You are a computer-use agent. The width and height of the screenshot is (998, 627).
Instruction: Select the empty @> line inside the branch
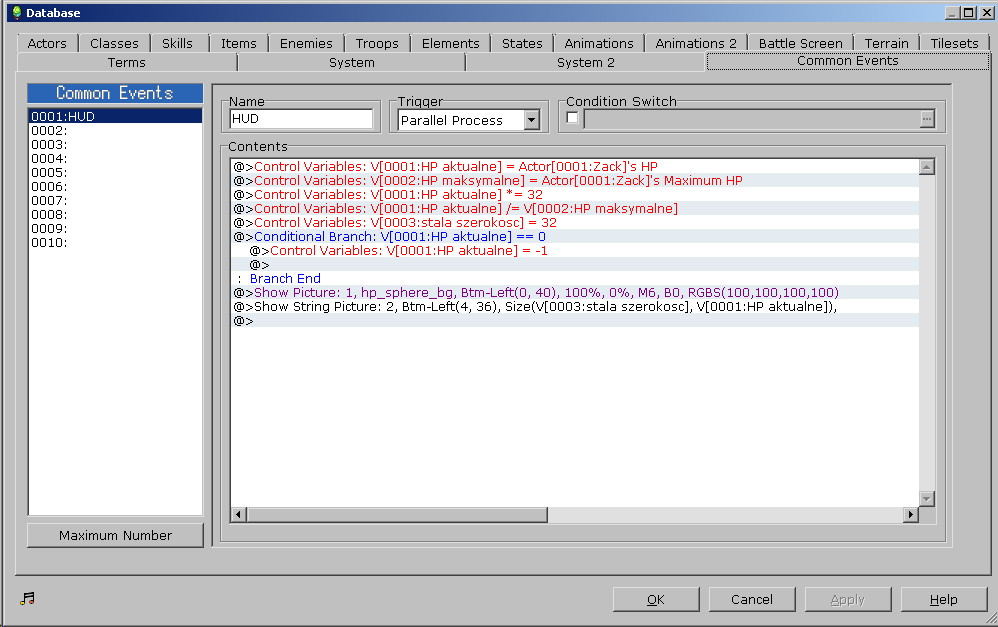point(575,265)
